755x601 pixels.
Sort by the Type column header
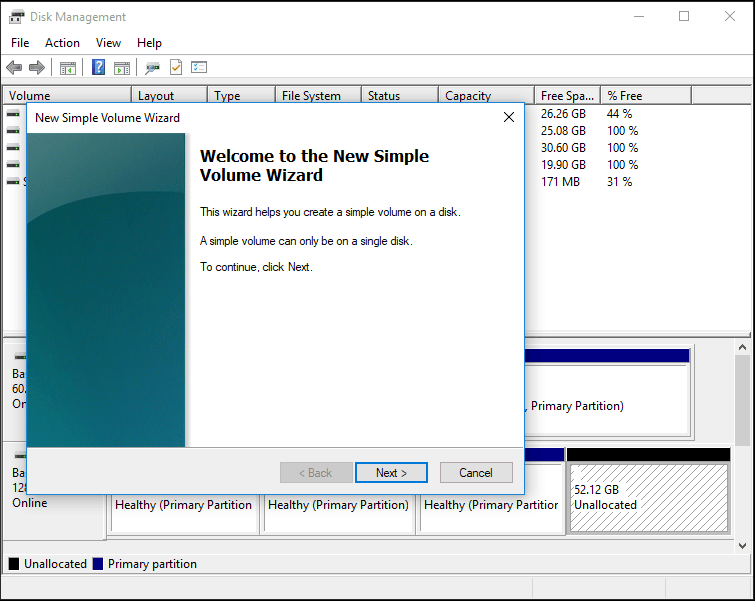click(x=242, y=95)
